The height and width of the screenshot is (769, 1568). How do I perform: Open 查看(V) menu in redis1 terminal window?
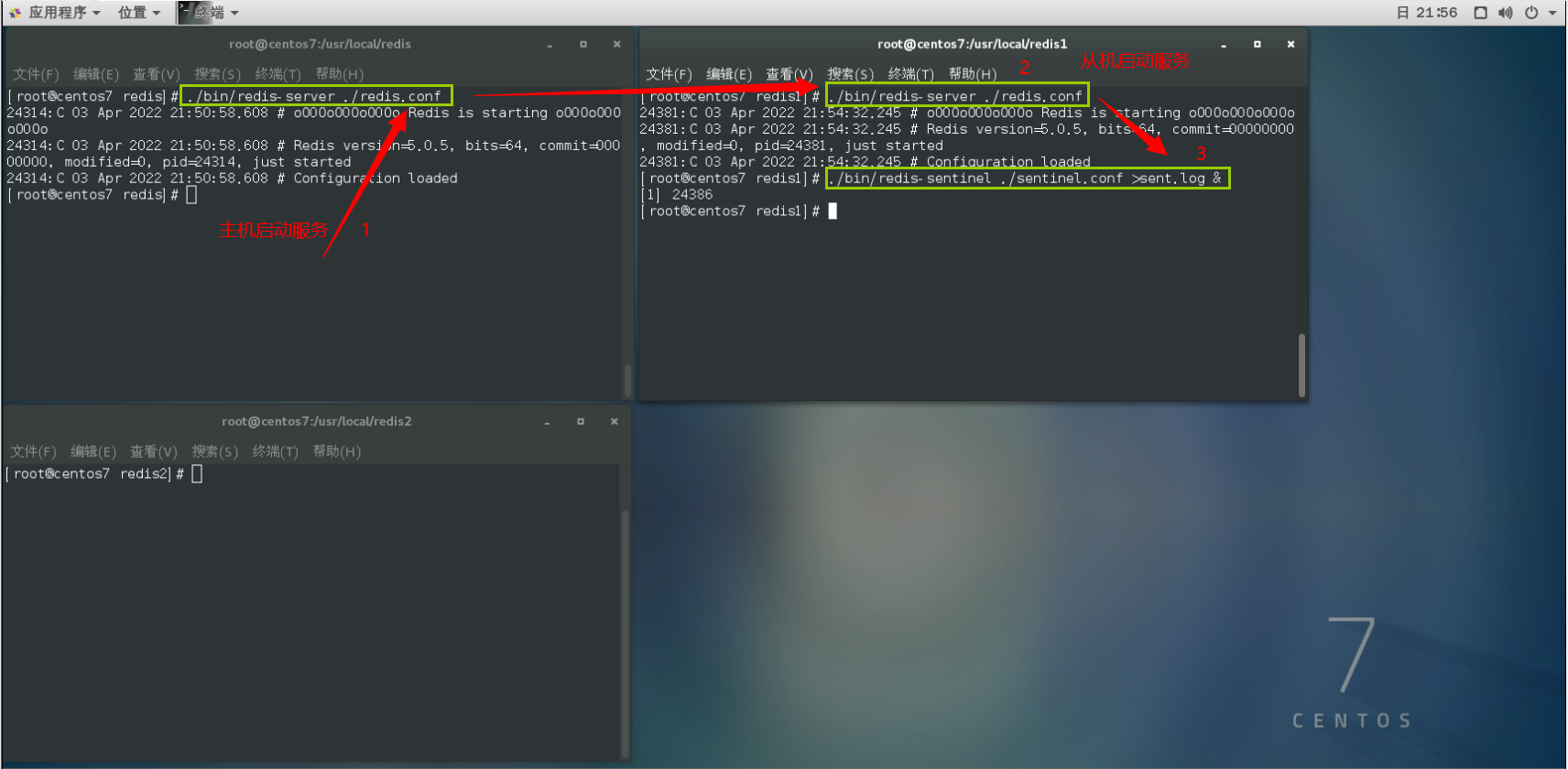789,74
